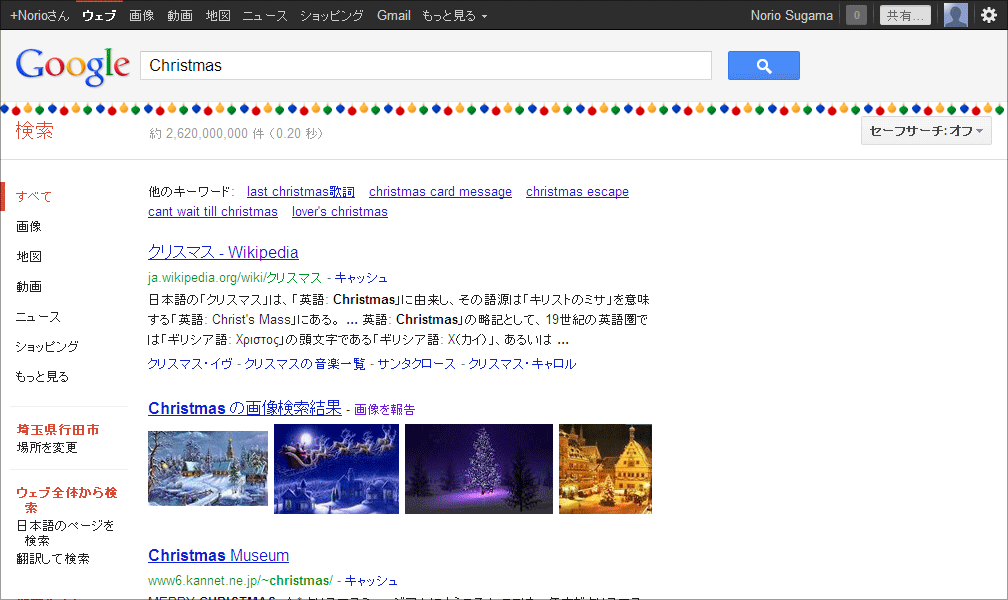Open suggestion christmas card message
1008x600 pixels.
point(440,192)
